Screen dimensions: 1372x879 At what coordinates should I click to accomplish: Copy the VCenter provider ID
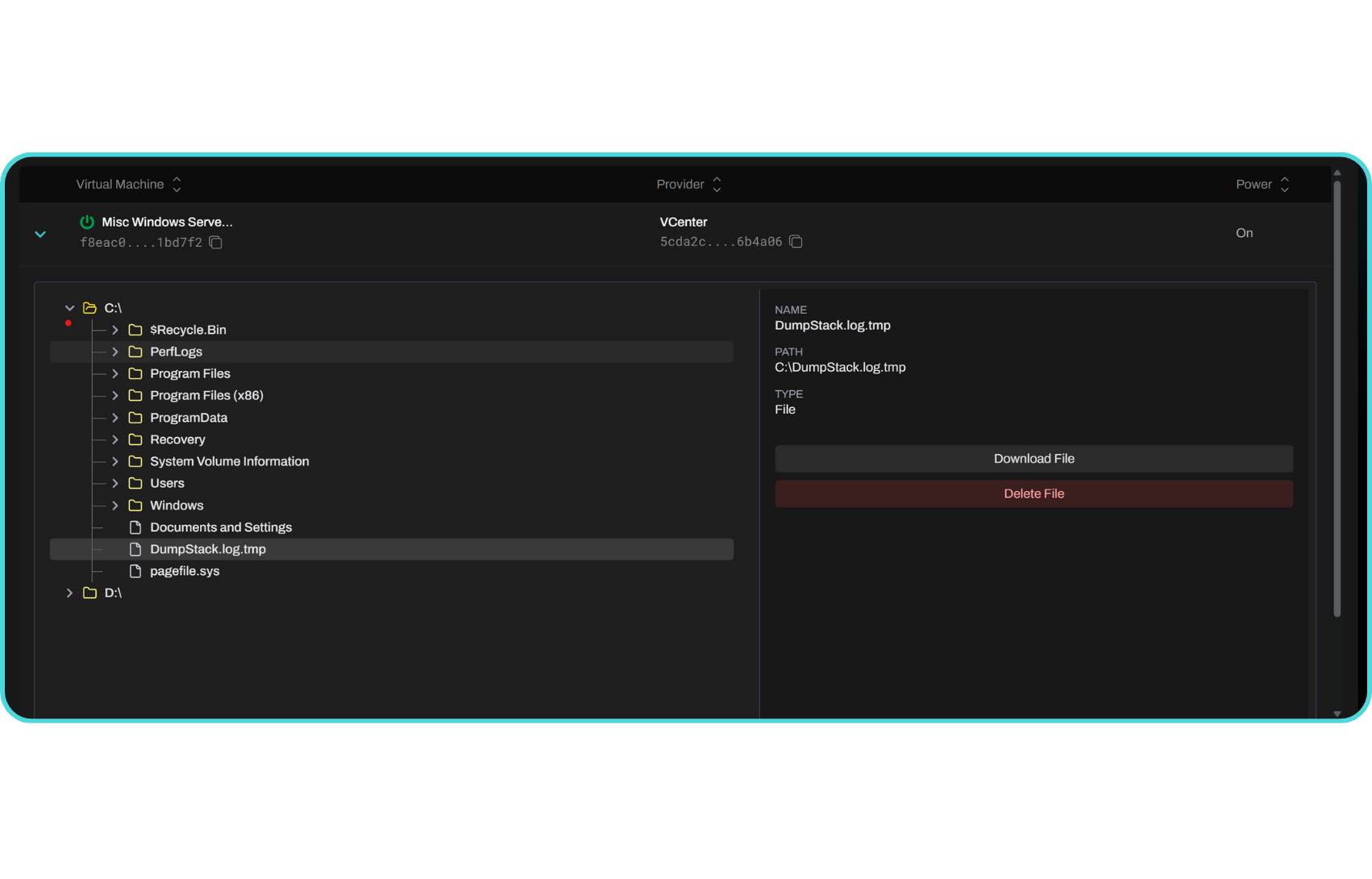796,242
